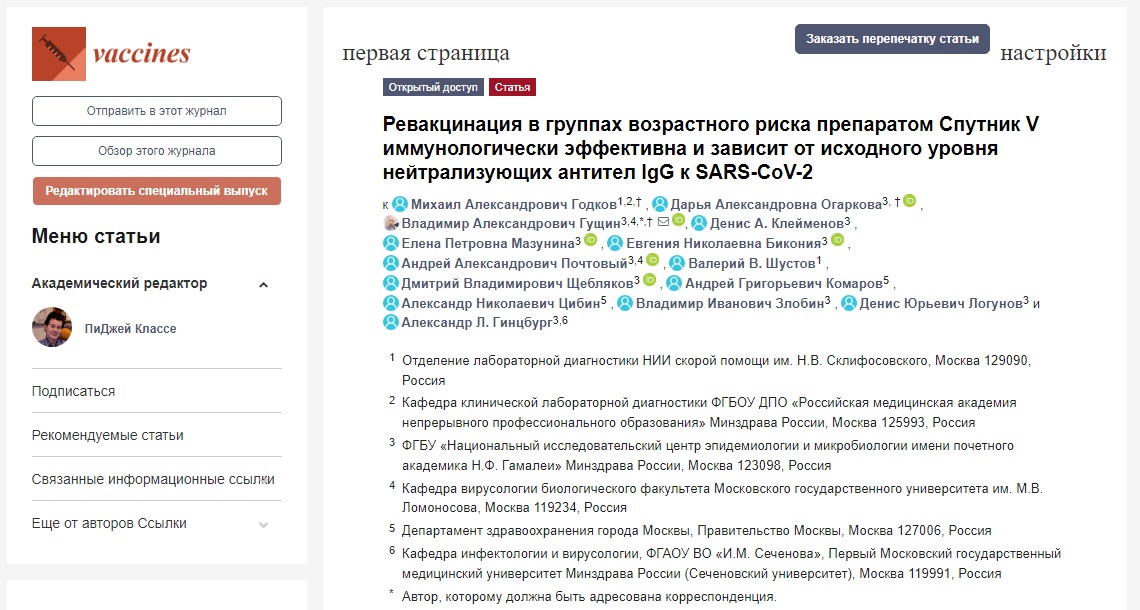Open ORCID icon after Огаркова
Image resolution: width=1140 pixels, height=610 pixels.
tap(910, 201)
